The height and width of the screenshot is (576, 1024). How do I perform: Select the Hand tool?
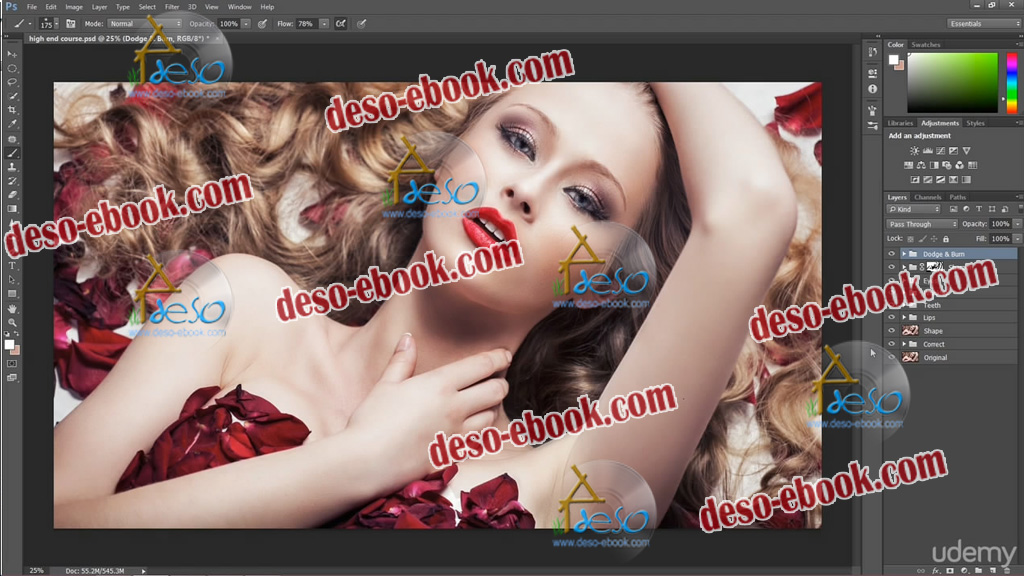pos(12,309)
